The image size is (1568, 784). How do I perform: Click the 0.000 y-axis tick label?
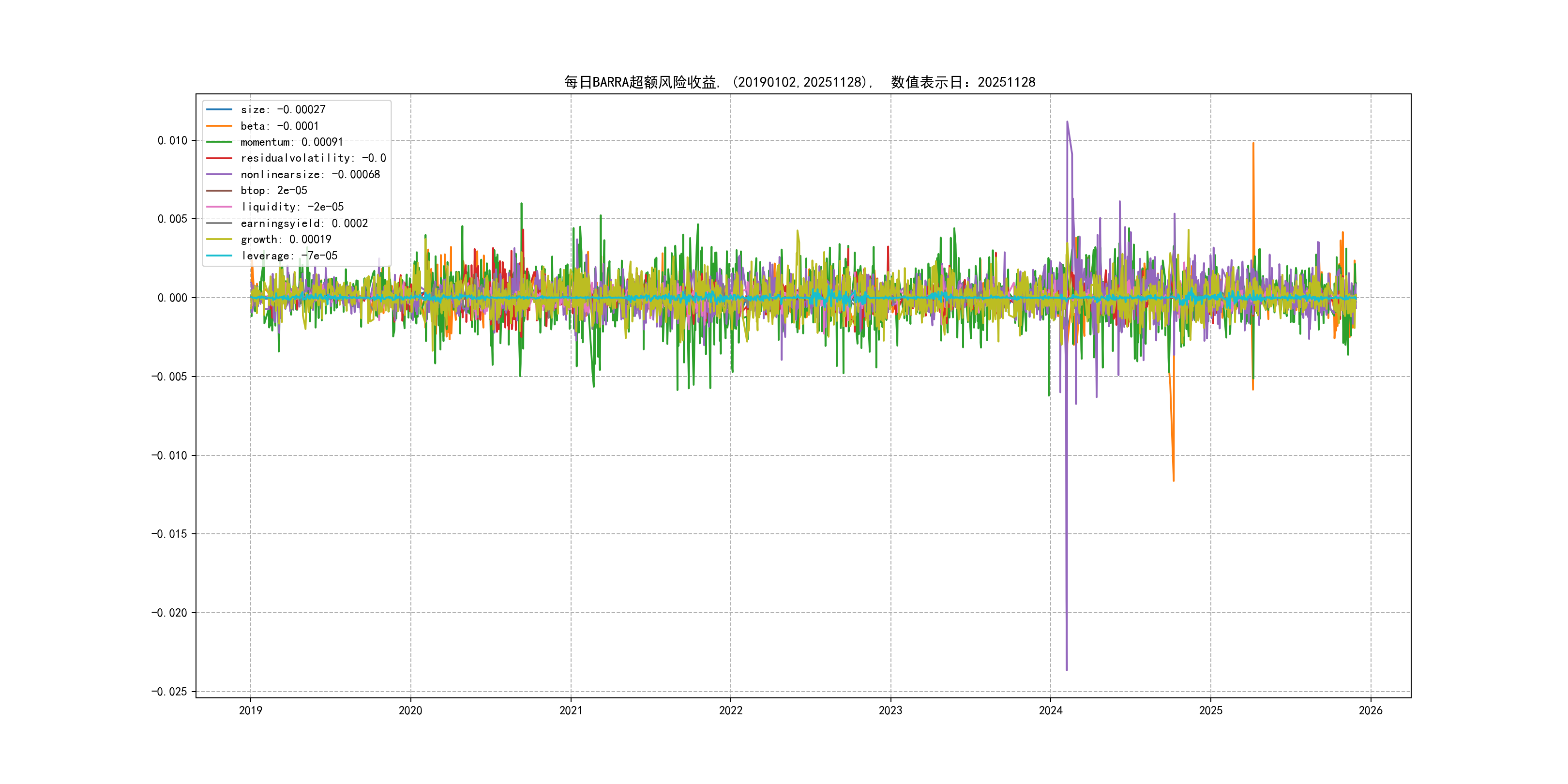(x=172, y=298)
